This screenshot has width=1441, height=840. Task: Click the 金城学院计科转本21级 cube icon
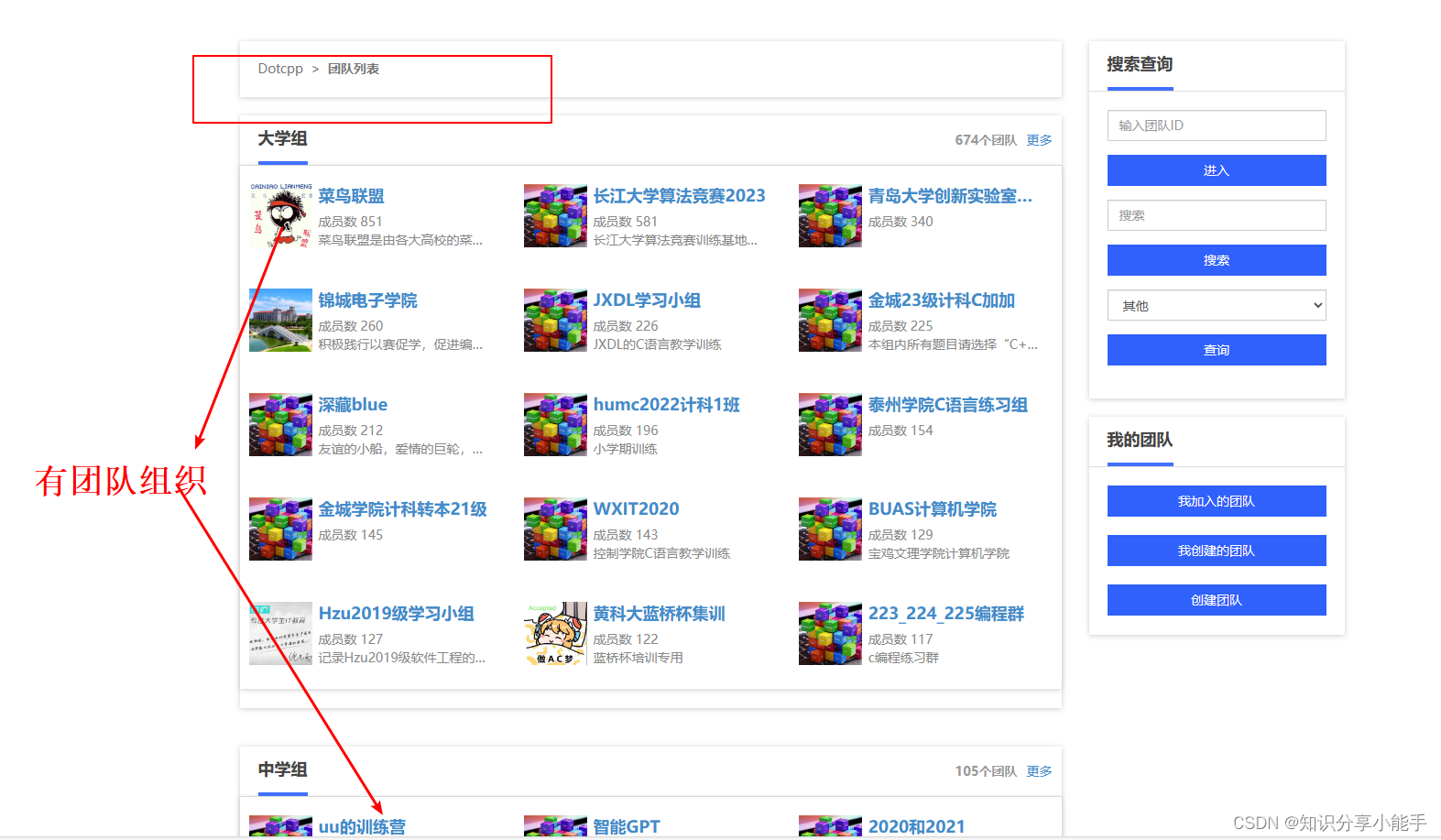280,529
